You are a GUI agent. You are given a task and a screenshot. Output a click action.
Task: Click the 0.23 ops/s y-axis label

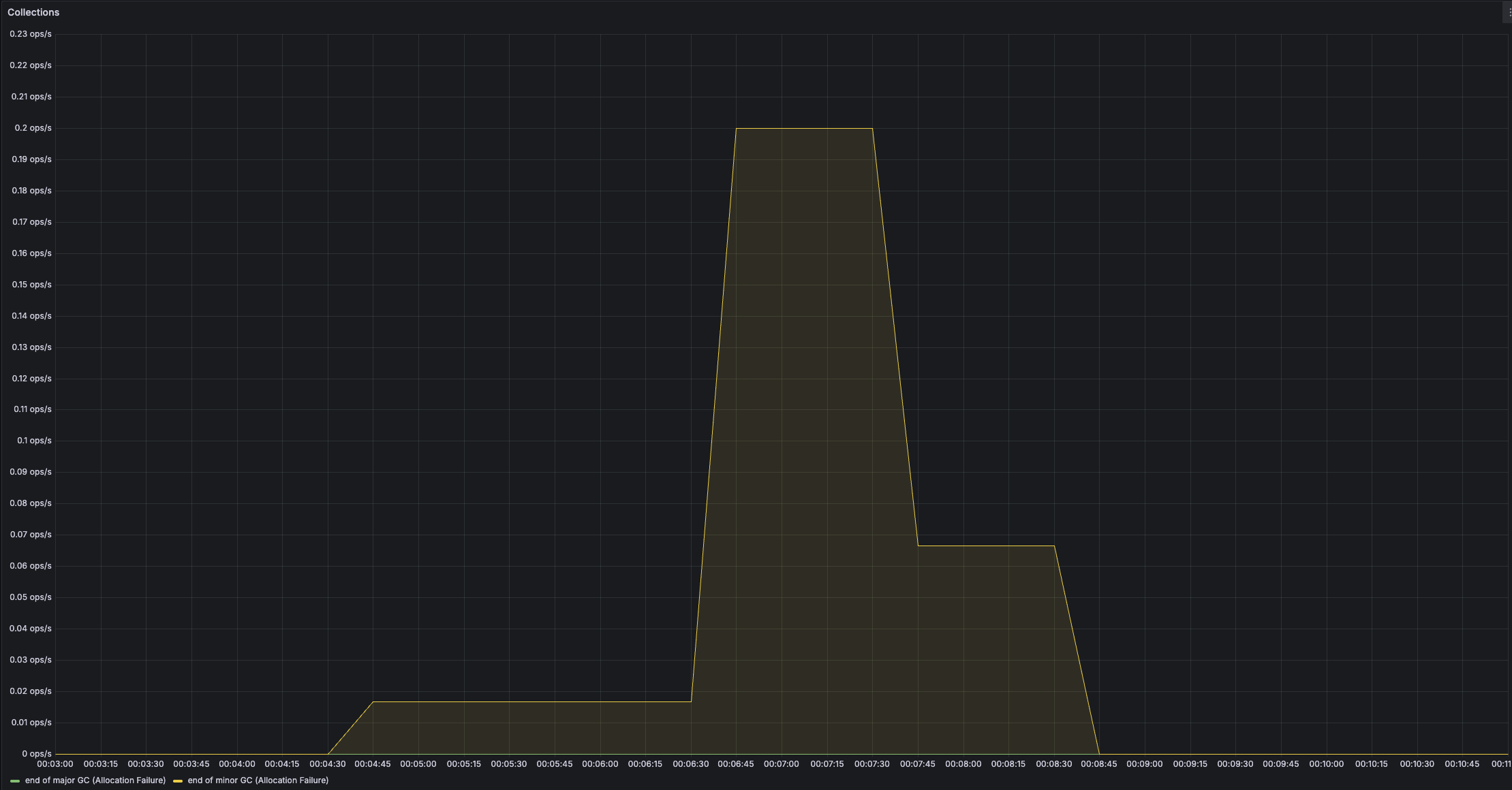tap(31, 34)
